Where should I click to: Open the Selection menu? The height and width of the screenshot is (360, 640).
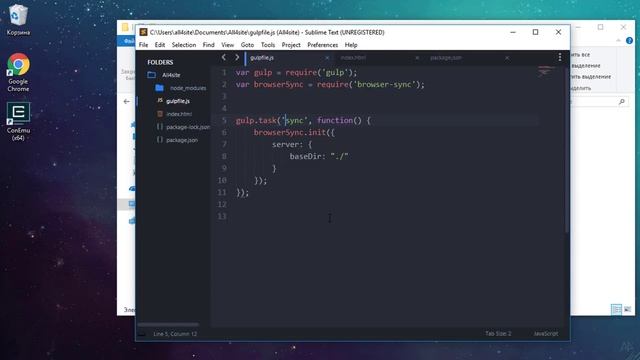[x=184, y=45]
